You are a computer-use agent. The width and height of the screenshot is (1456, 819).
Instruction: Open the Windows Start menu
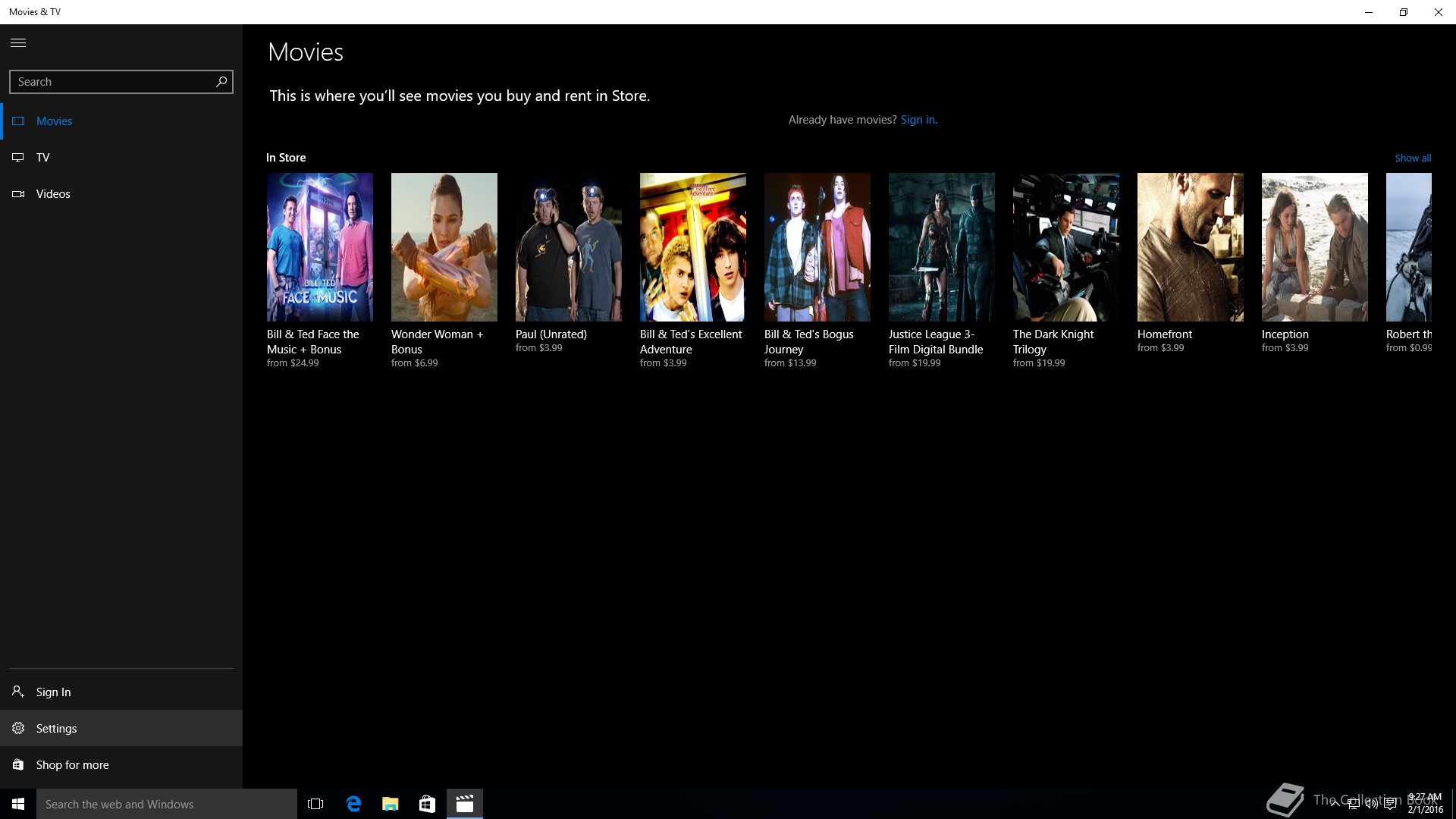click(x=18, y=804)
